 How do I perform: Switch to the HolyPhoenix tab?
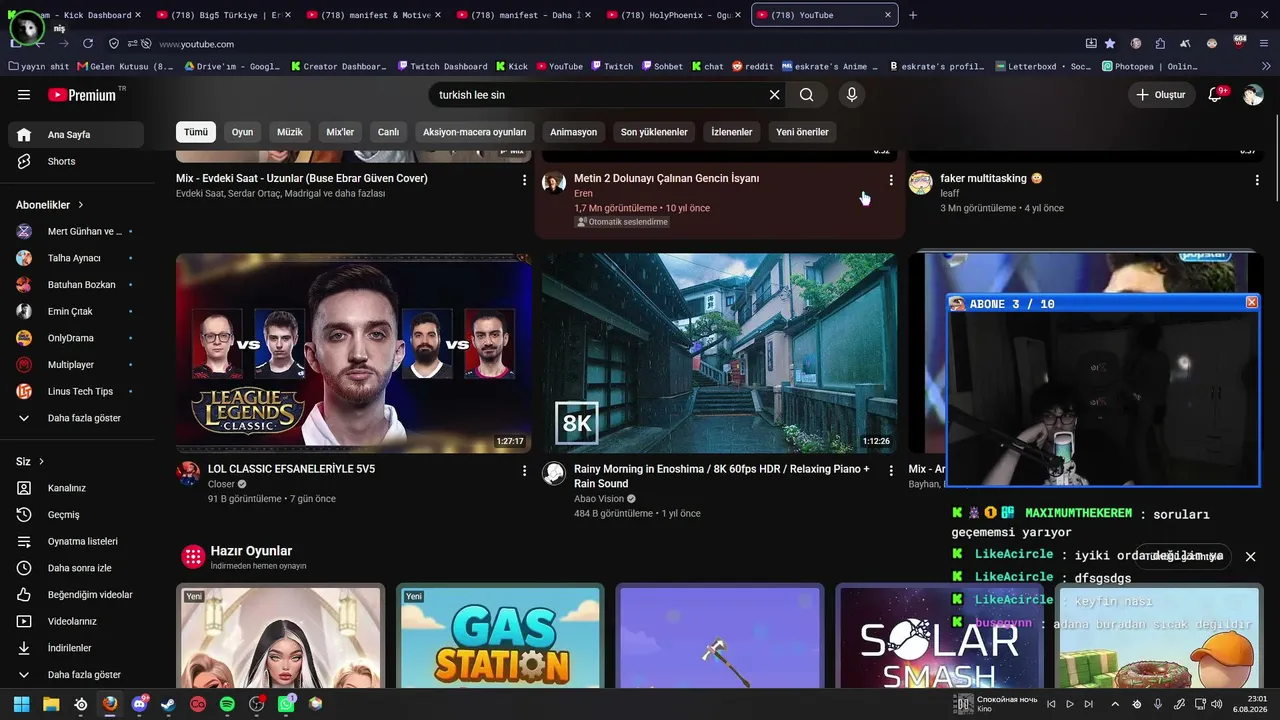pos(675,15)
